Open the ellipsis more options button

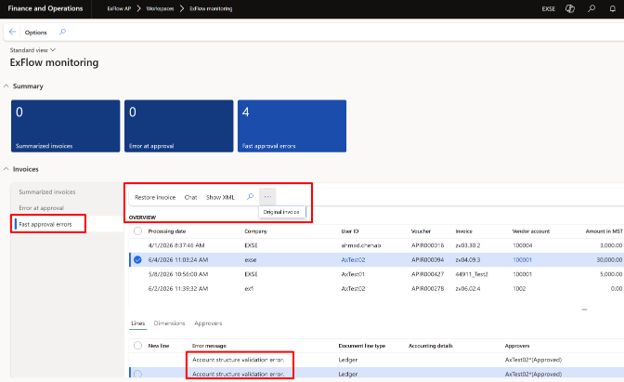coord(267,197)
